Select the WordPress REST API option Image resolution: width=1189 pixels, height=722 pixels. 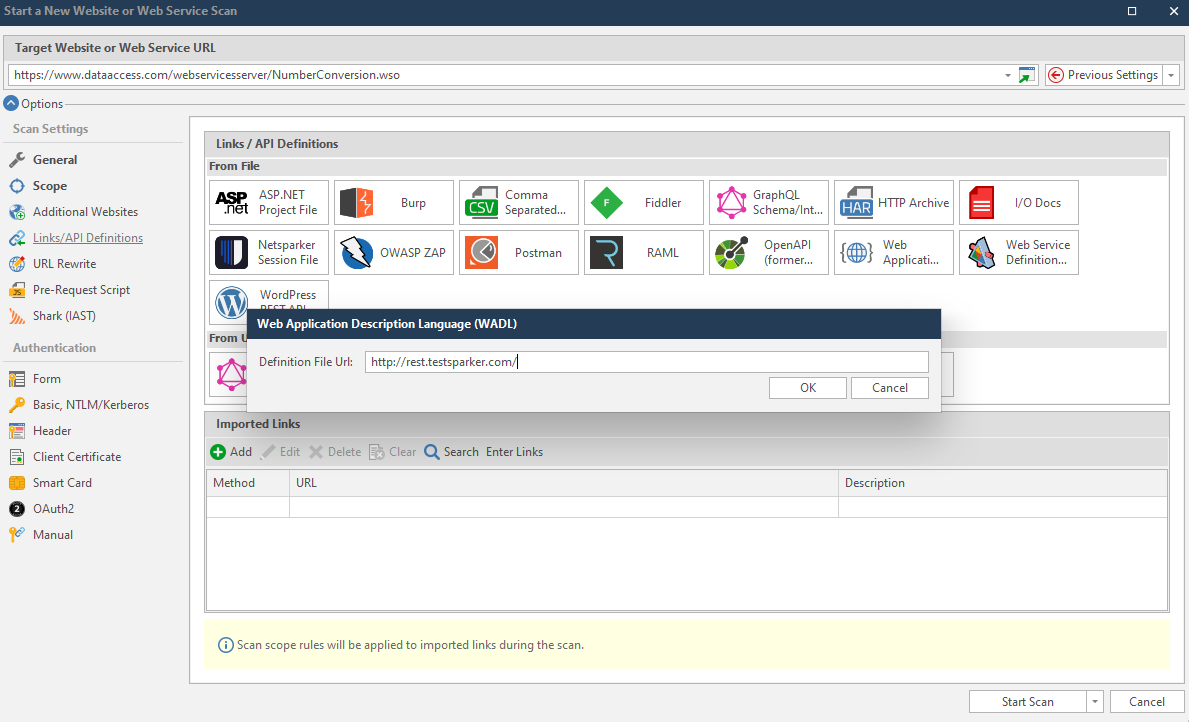[268, 302]
